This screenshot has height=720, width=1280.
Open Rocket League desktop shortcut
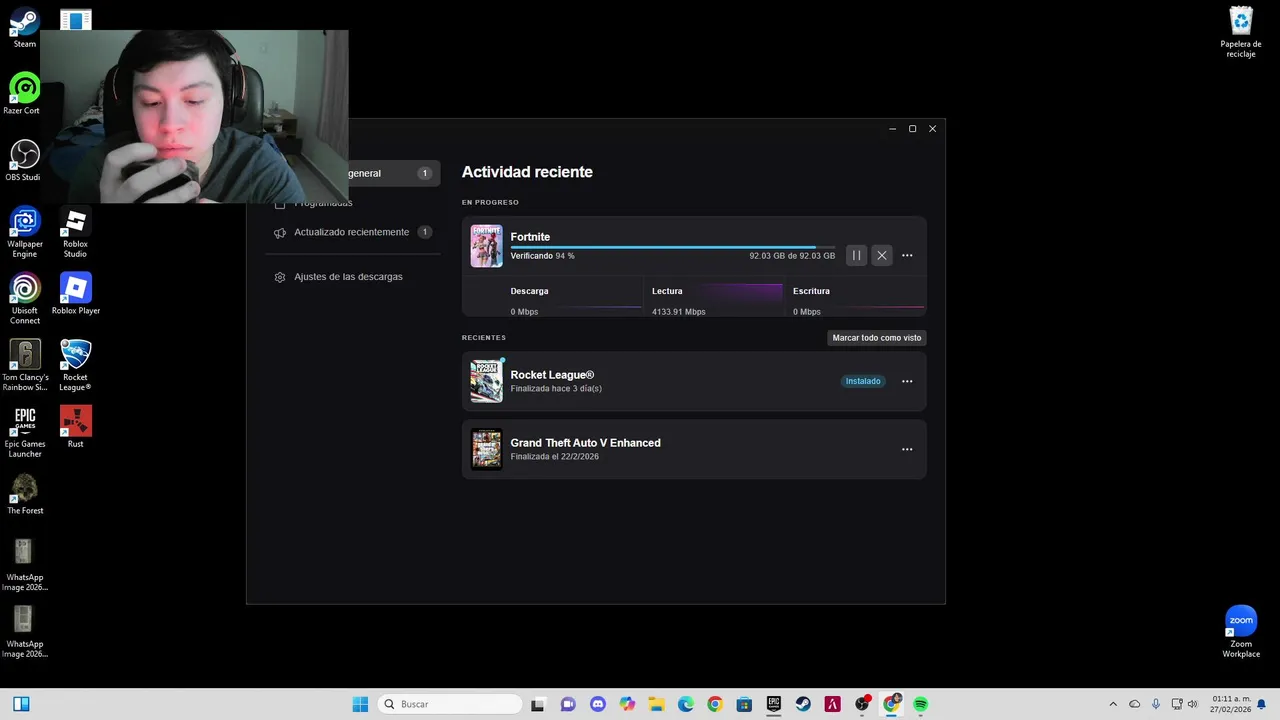[75, 366]
